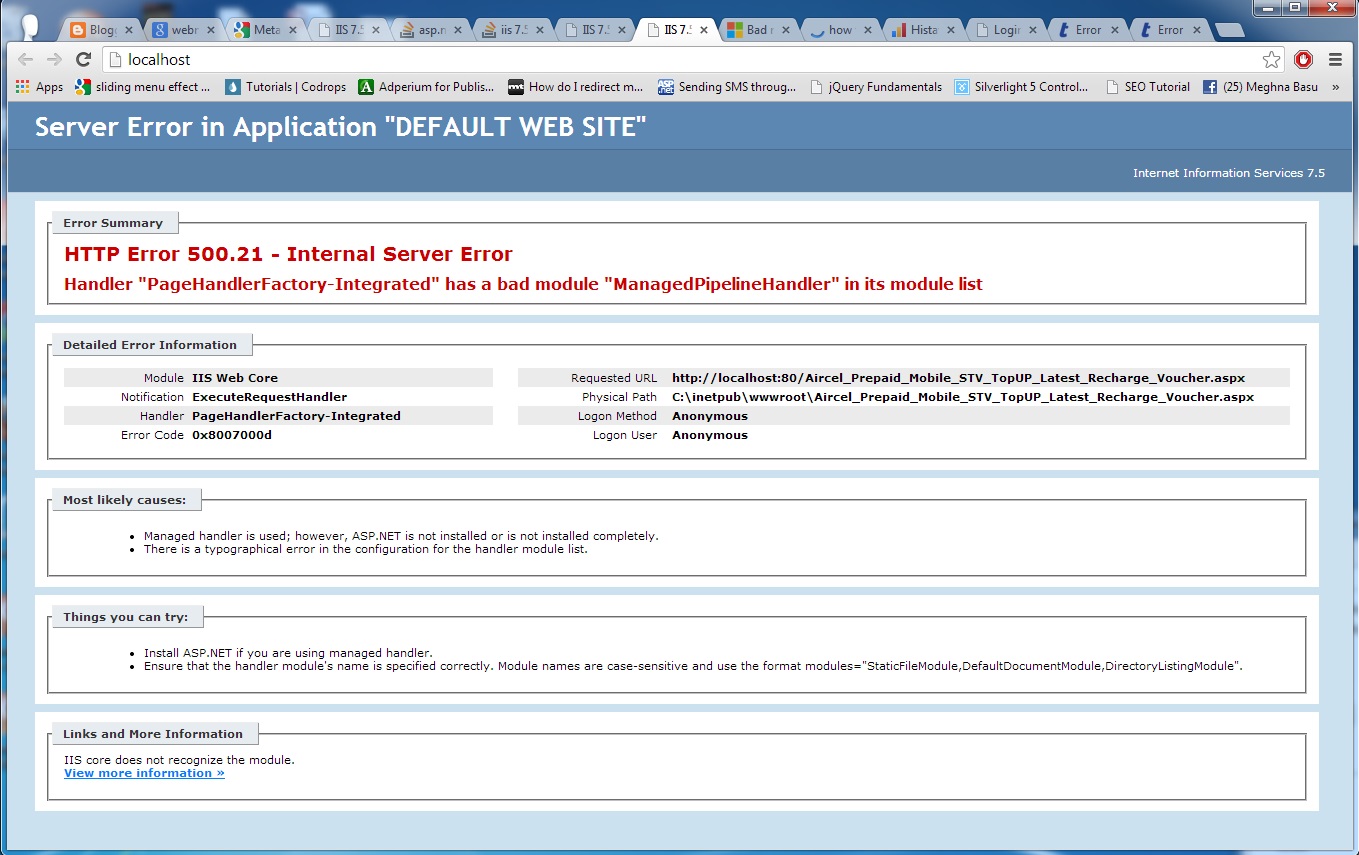The height and width of the screenshot is (855, 1359).
Task: Open the '(25) Meghna Basu' Facebook bookmark
Action: click(1260, 87)
